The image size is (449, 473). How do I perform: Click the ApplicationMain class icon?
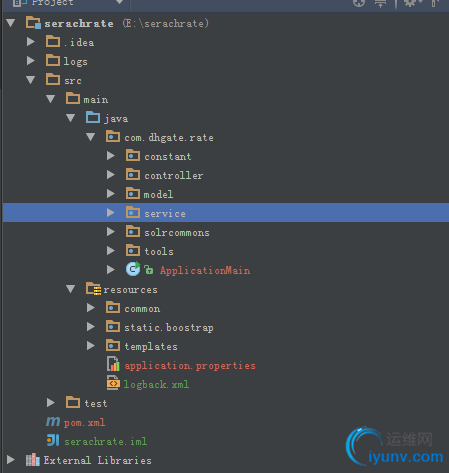[133, 269]
